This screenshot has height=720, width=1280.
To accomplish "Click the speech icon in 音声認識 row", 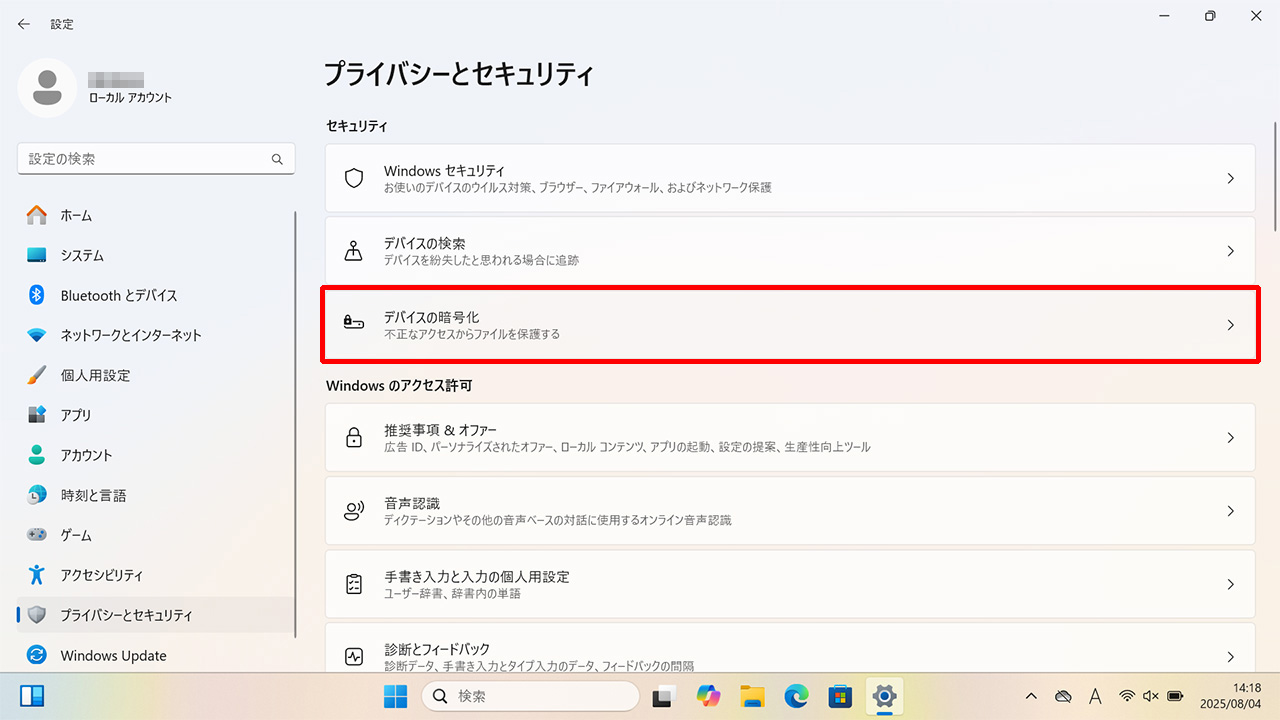I will (x=354, y=511).
